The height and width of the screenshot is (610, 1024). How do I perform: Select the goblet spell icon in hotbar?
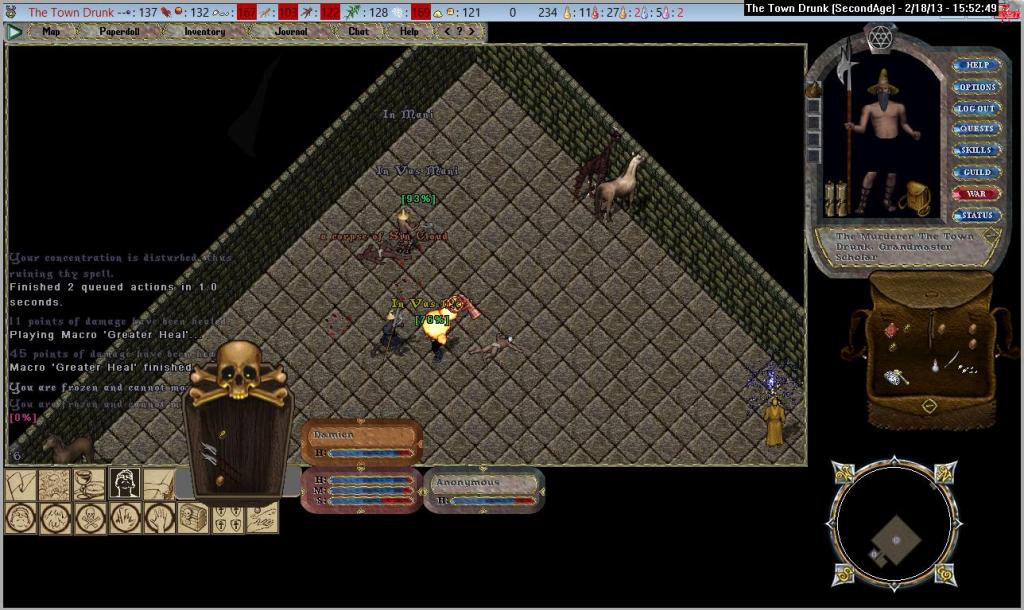click(x=89, y=484)
